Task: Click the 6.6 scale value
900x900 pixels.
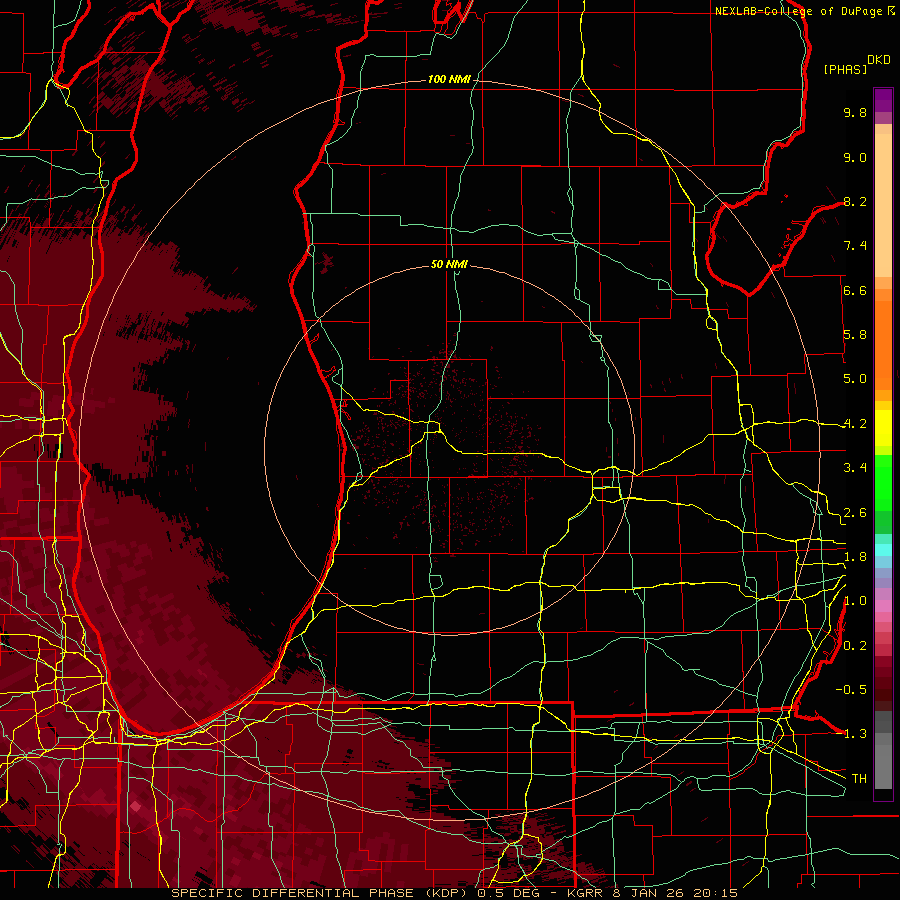Action: [855, 290]
